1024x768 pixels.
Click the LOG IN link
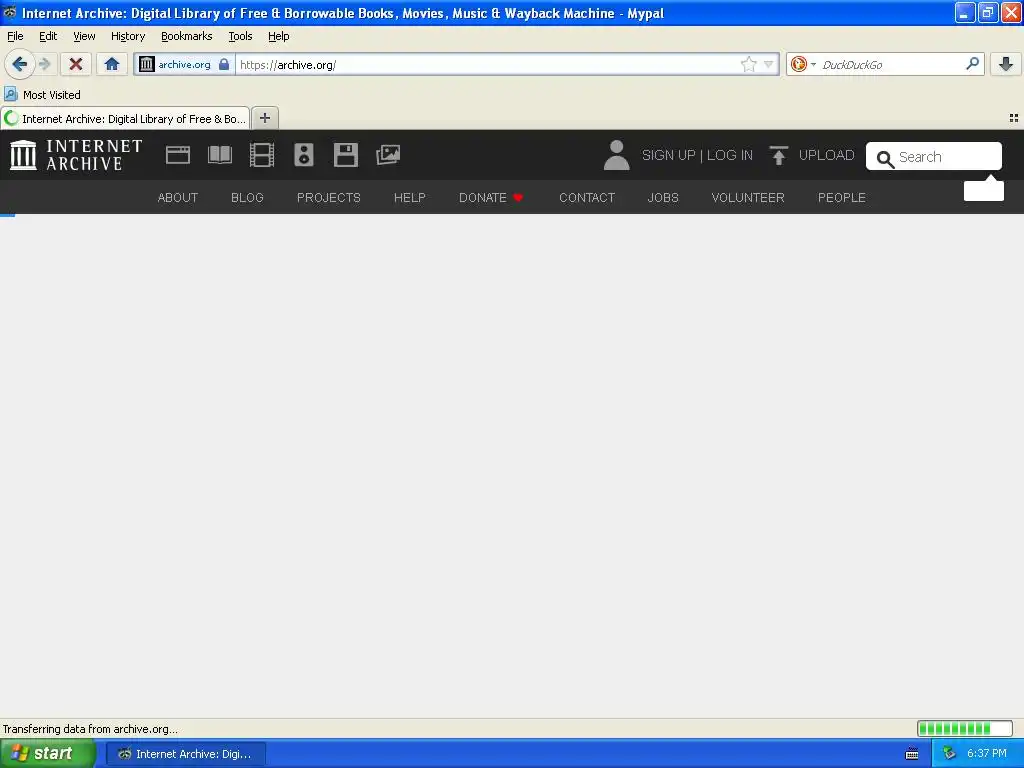pos(729,155)
